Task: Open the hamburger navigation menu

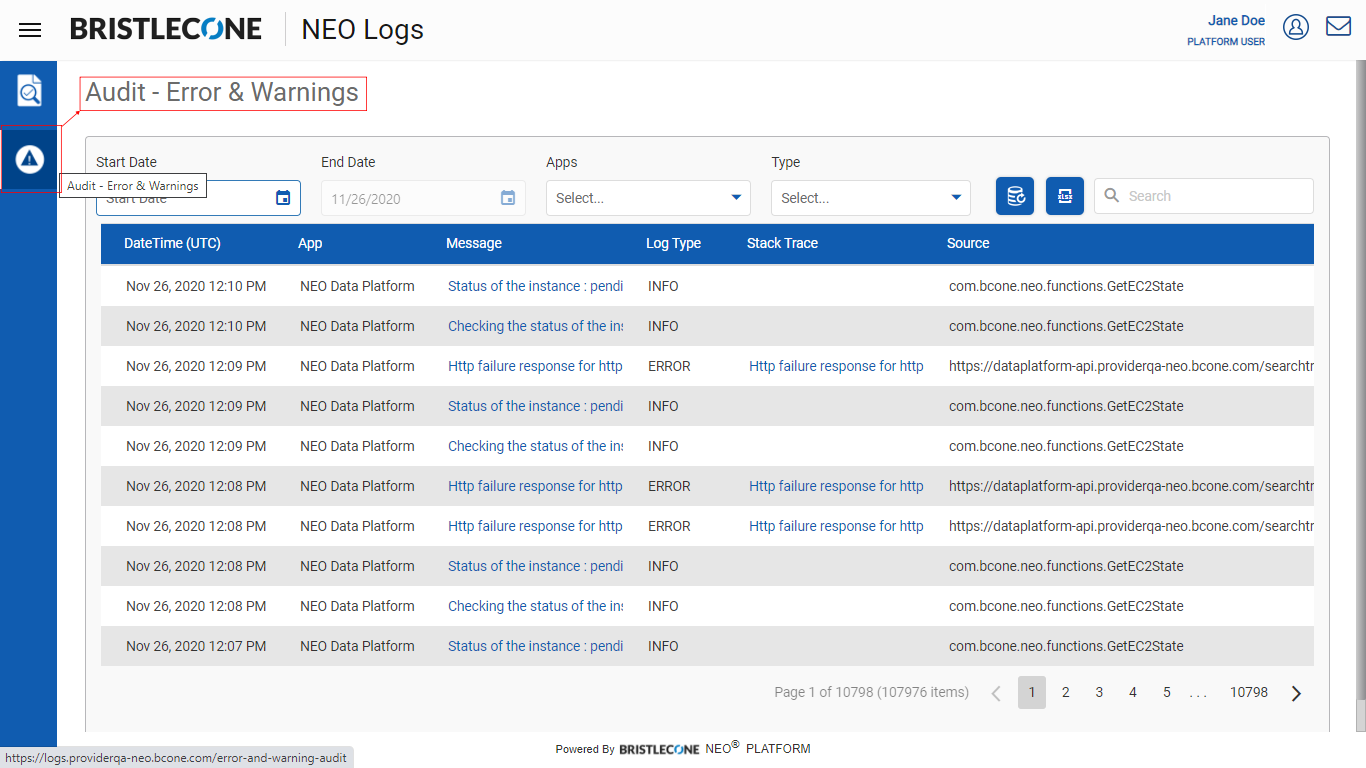Action: 30,30
